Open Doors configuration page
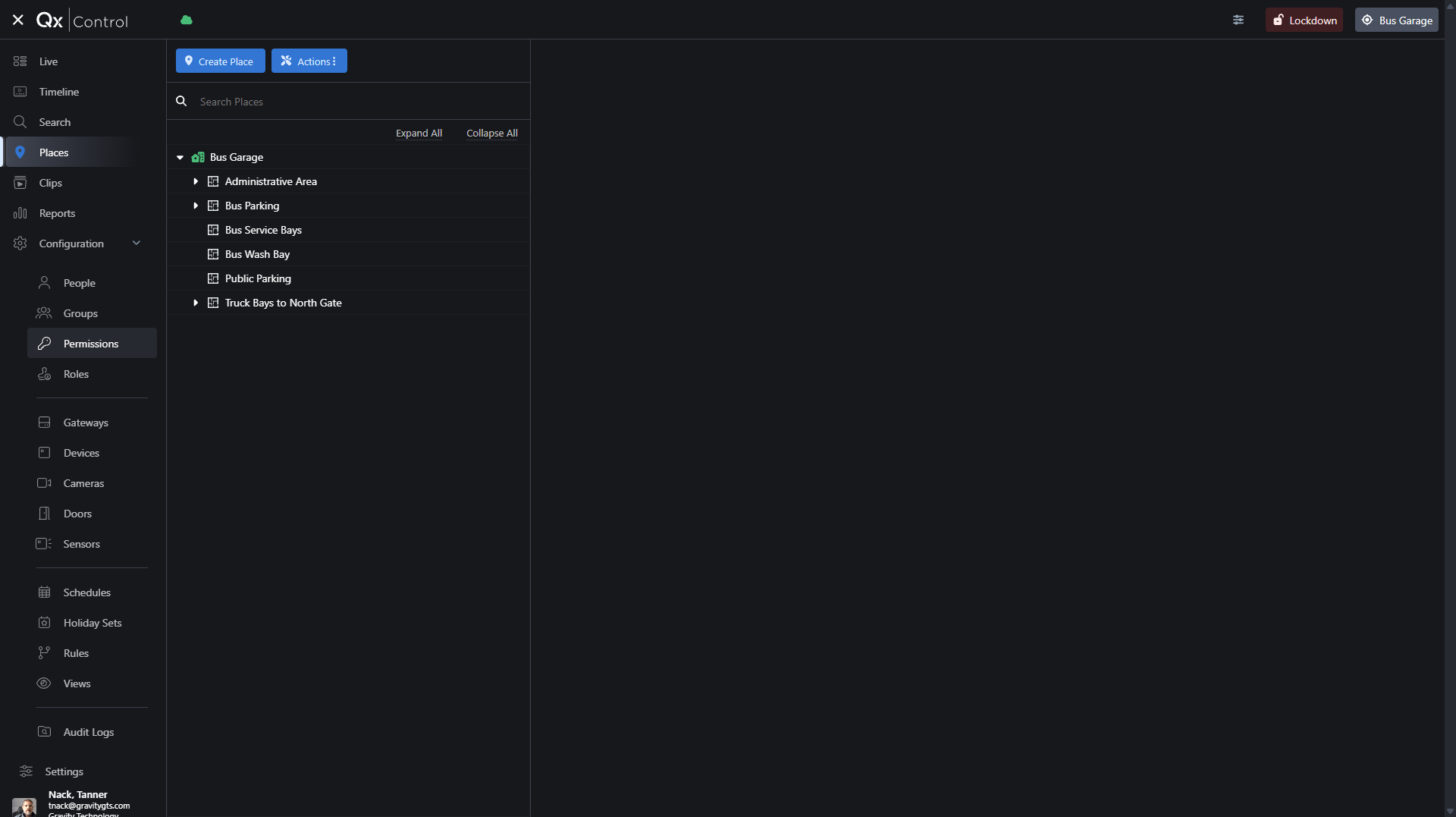 click(x=77, y=514)
